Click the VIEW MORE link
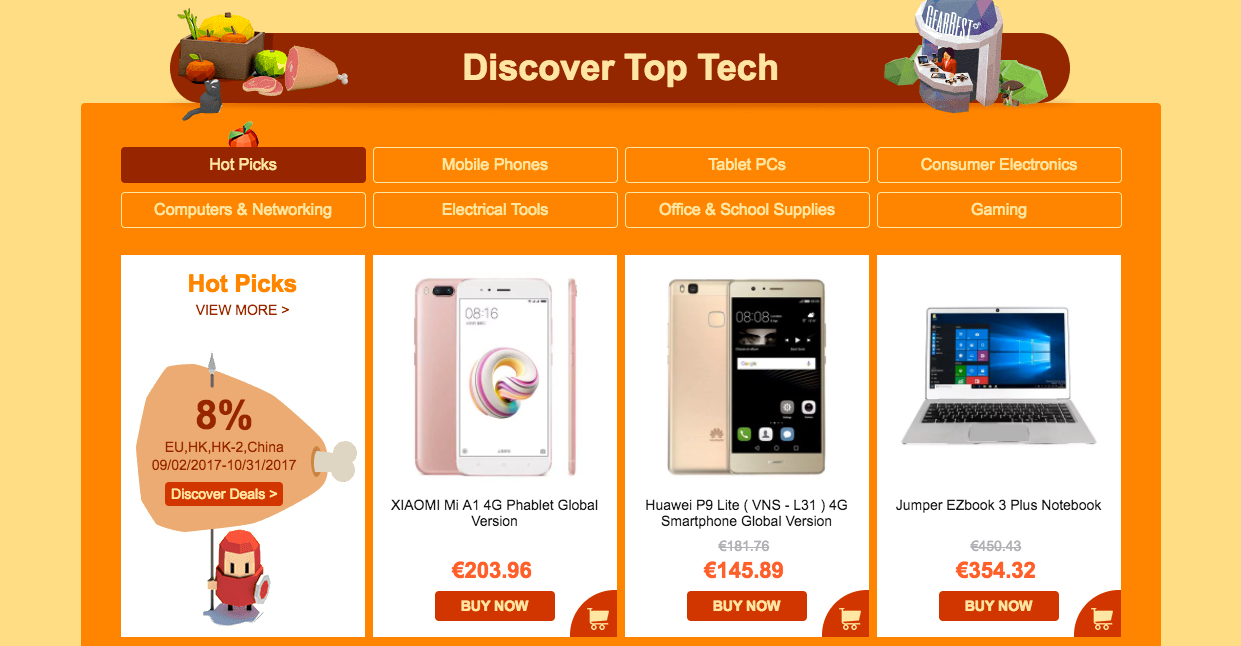Image resolution: width=1241 pixels, height=646 pixels. [x=243, y=310]
